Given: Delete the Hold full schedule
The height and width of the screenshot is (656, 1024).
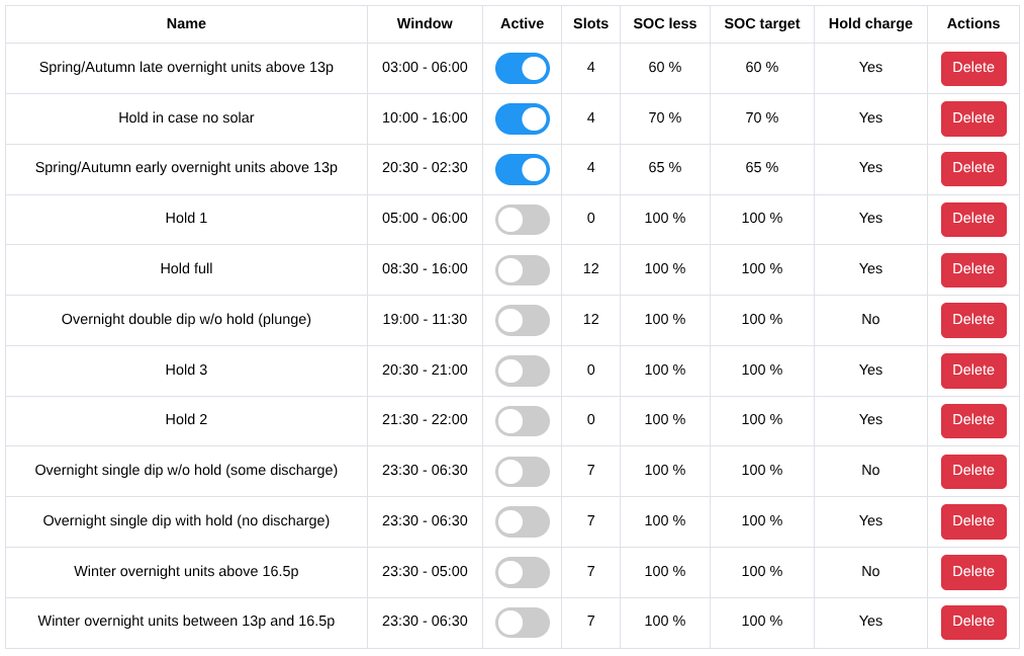Looking at the screenshot, I should [x=972, y=269].
